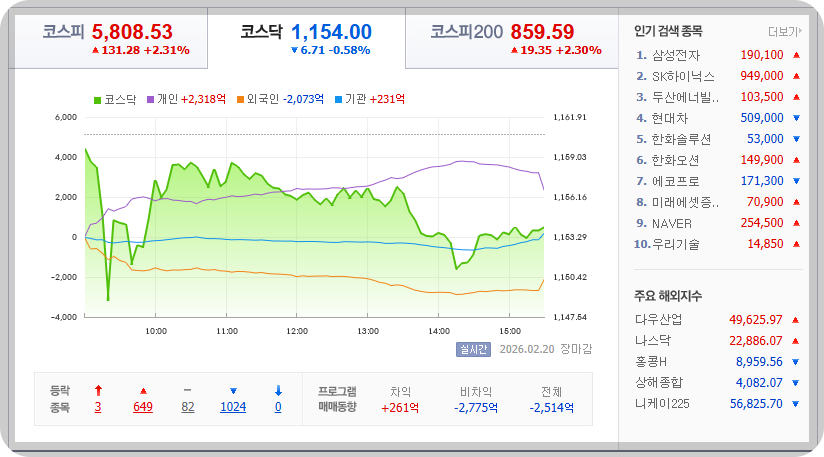
Task: Open 우리기술 stock link
Action: point(676,244)
